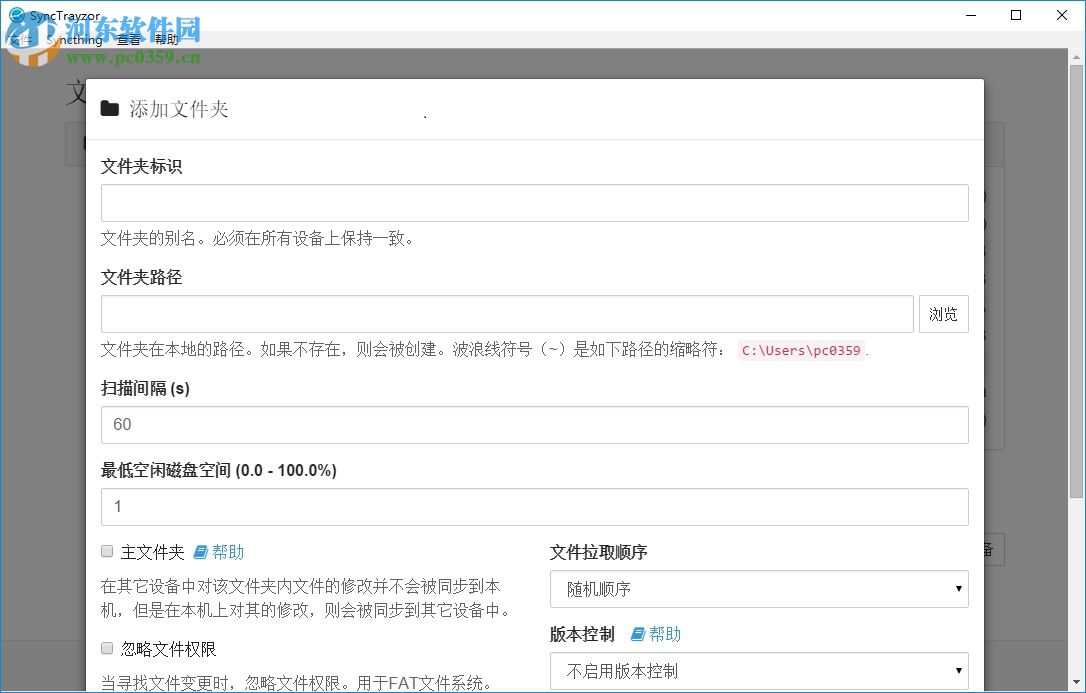Viewport: 1086px width, 693px height.
Task: Open the 文件拉取顺序 dropdown showing 随机顺序
Action: [x=759, y=589]
